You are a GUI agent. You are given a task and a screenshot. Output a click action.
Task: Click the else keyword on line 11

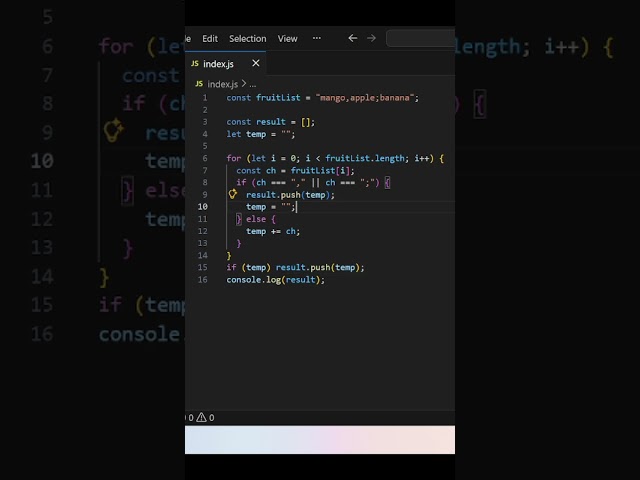(256, 219)
